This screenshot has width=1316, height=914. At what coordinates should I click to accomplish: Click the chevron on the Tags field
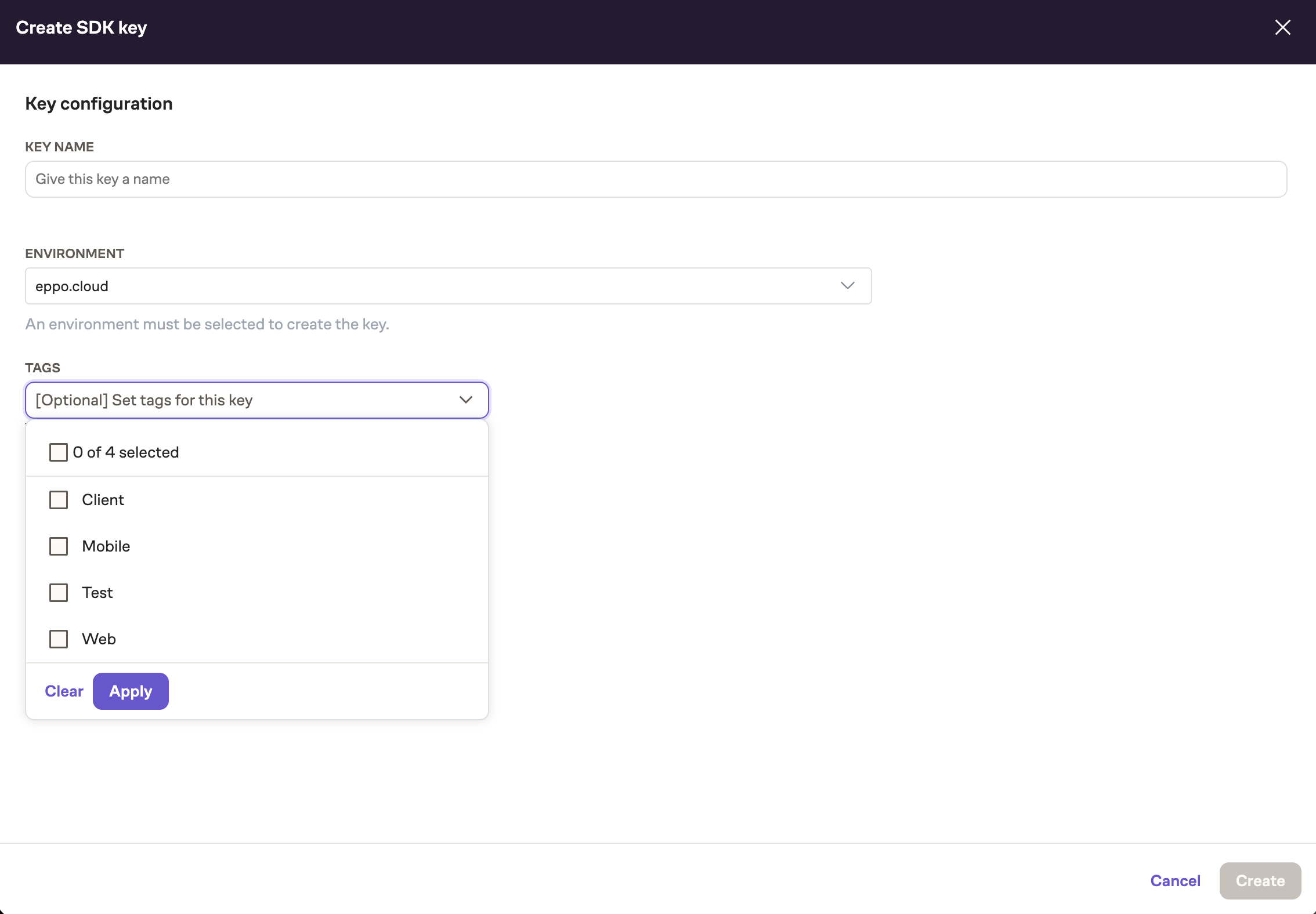click(x=465, y=400)
